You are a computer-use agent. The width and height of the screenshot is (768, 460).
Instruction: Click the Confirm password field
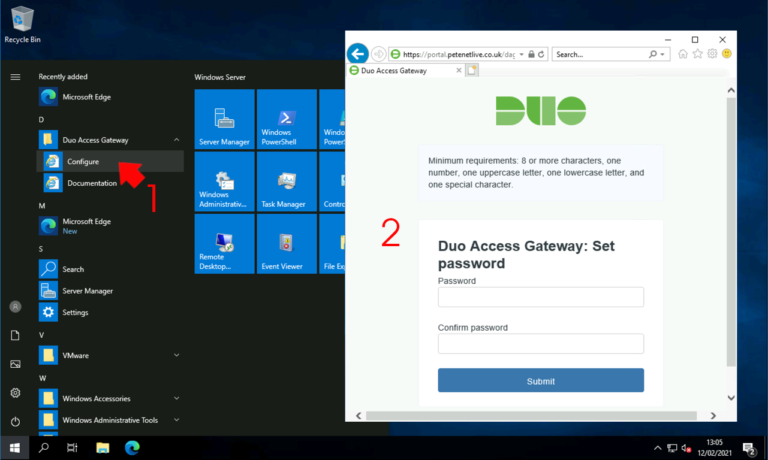[541, 343]
